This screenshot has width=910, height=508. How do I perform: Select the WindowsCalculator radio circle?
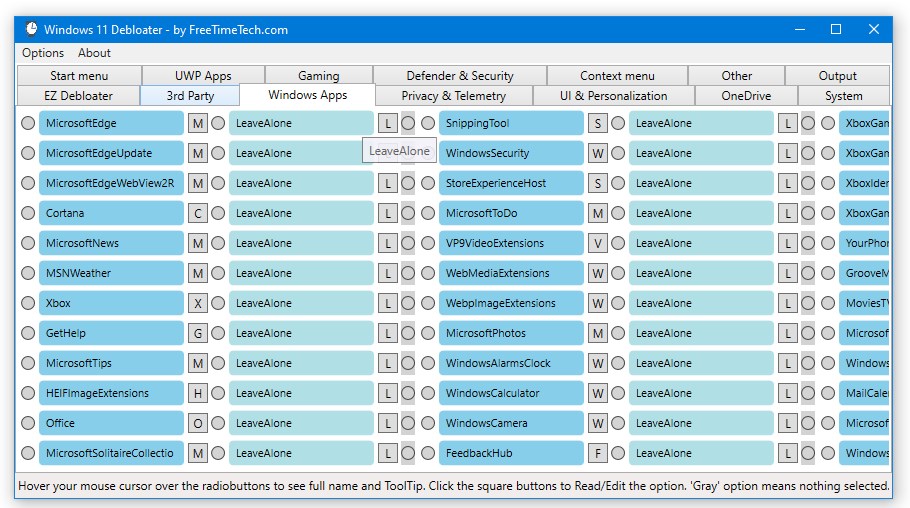(x=428, y=393)
